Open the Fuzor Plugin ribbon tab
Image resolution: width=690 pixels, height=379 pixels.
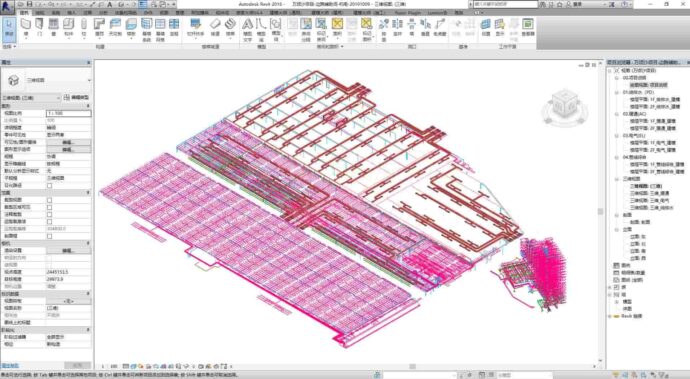click(x=407, y=13)
